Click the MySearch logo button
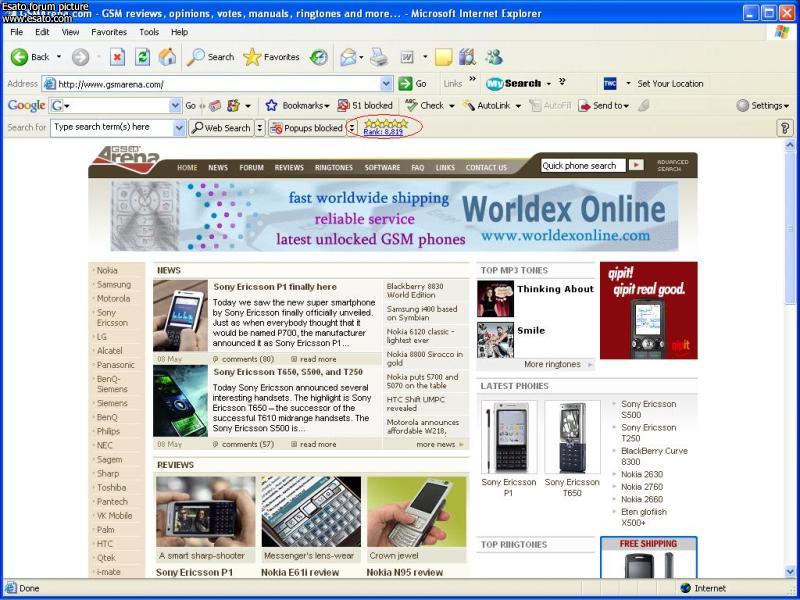This screenshot has width=800, height=600. 513,84
